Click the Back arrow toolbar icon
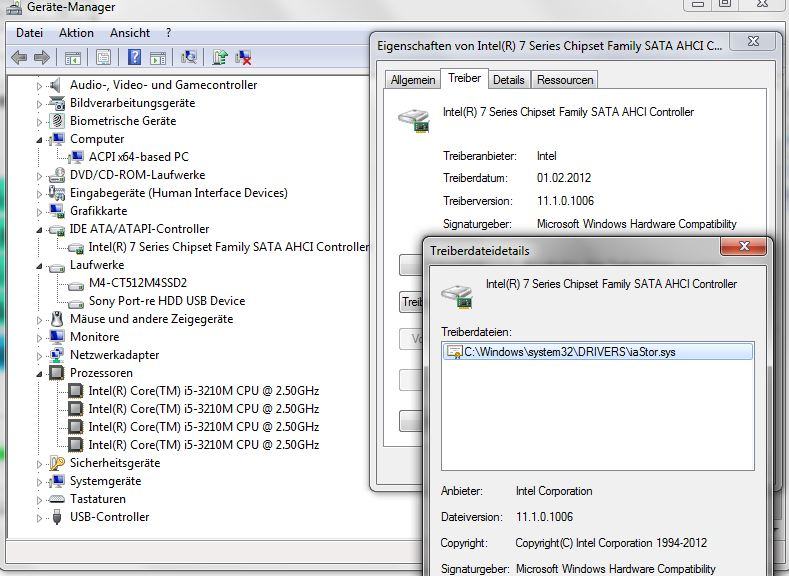This screenshot has height=576, width=789. click(19, 58)
